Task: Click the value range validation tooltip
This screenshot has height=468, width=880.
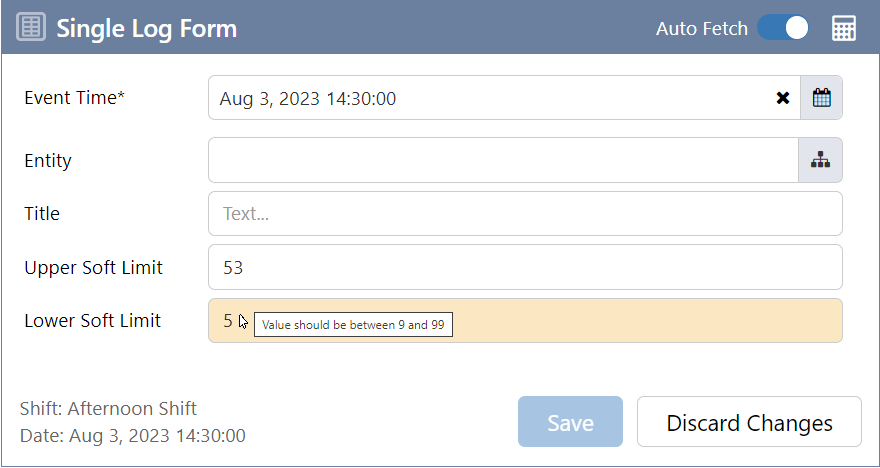Action: point(354,325)
